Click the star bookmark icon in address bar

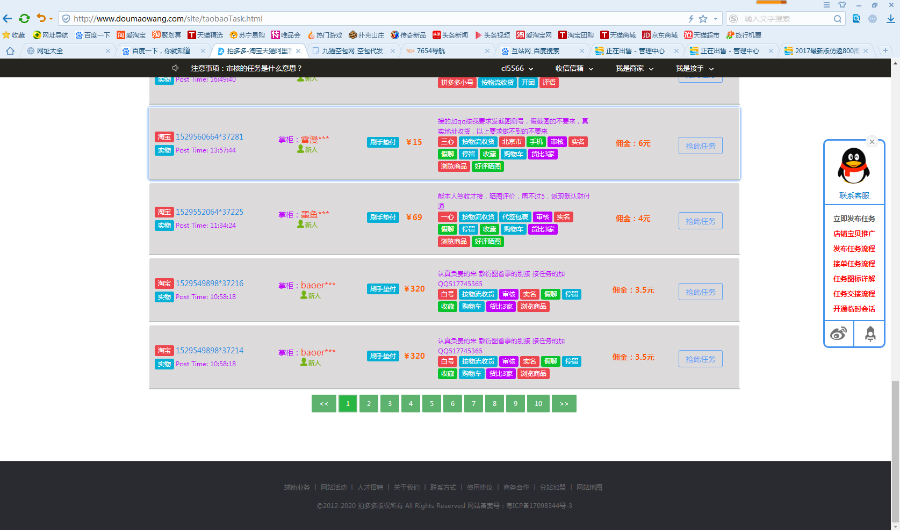[x=703, y=18]
